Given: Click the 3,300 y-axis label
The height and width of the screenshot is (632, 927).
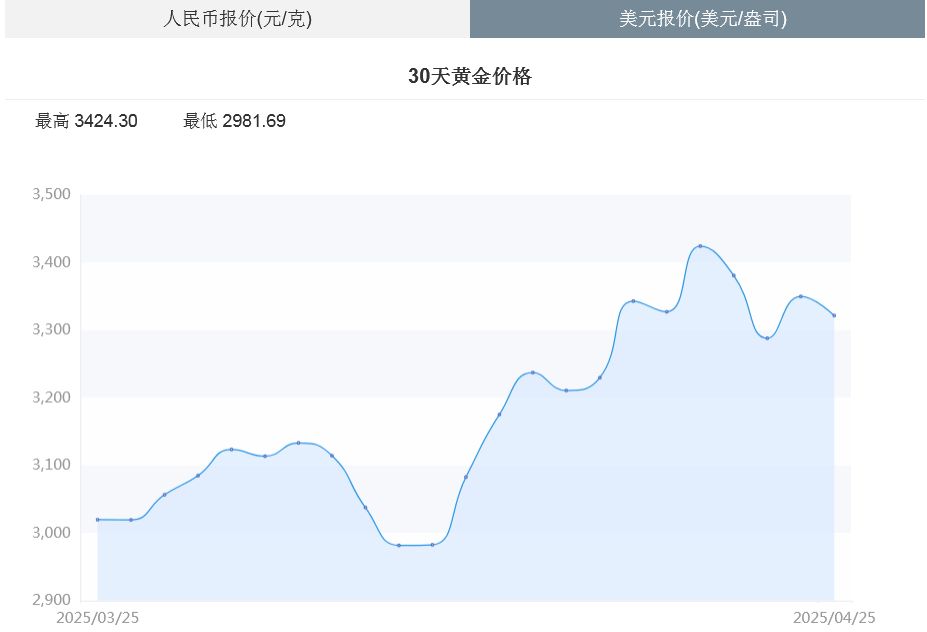Looking at the screenshot, I should [x=51, y=329].
